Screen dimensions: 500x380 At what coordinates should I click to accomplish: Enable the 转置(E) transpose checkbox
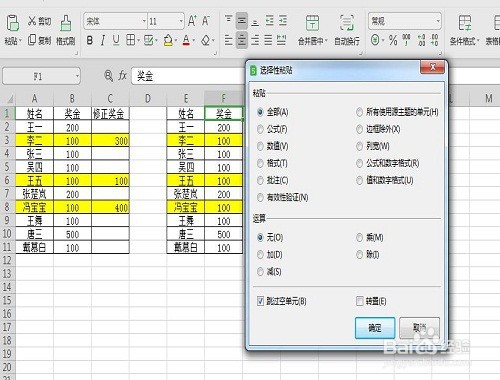point(360,301)
